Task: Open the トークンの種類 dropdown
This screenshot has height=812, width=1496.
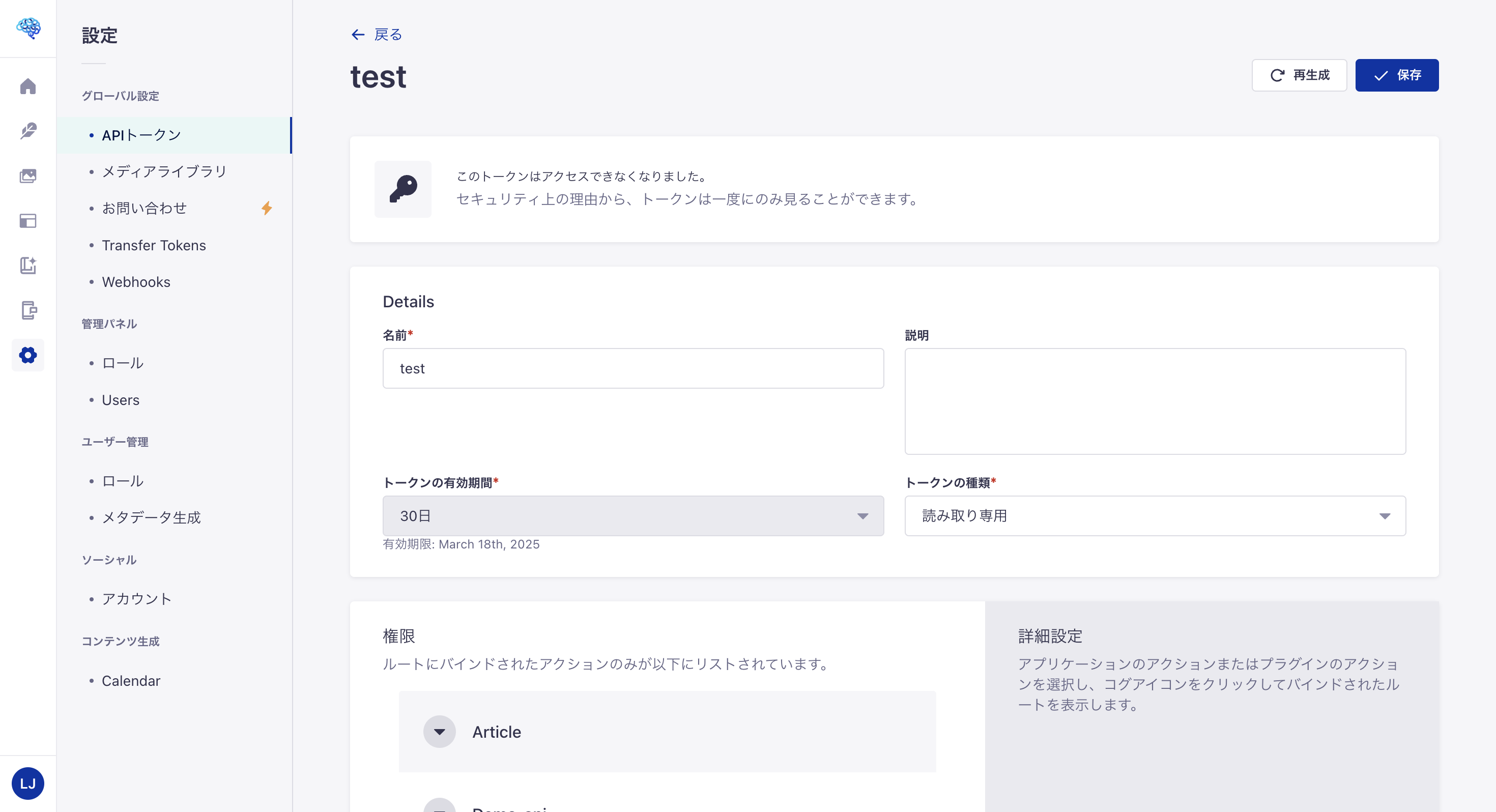Action: pyautogui.click(x=1155, y=516)
